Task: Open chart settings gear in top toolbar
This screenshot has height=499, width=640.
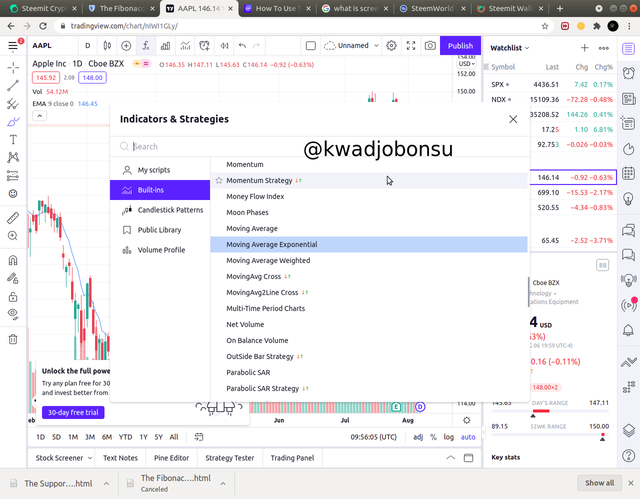Action: tap(391, 46)
